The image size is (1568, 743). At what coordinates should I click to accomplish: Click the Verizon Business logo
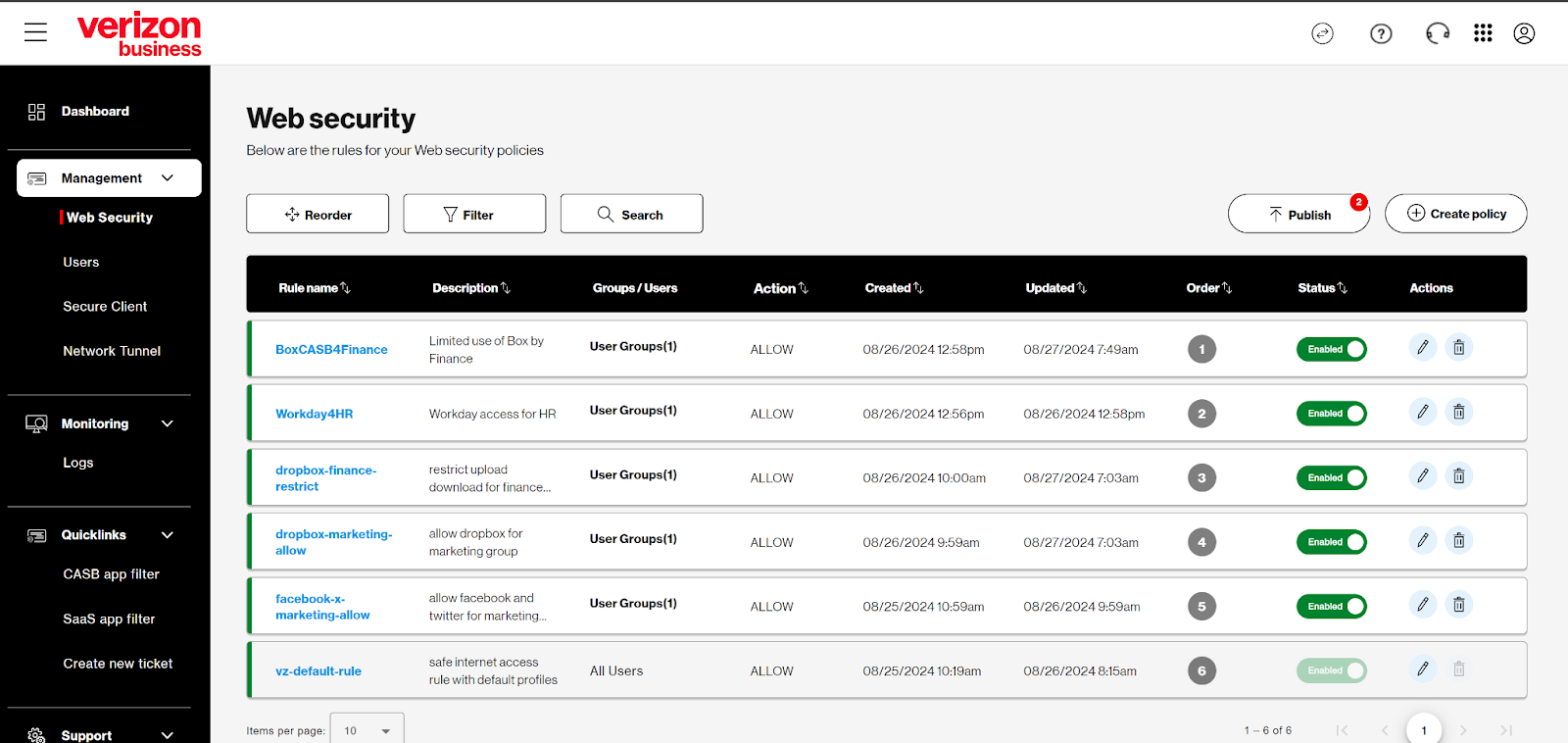(x=139, y=34)
